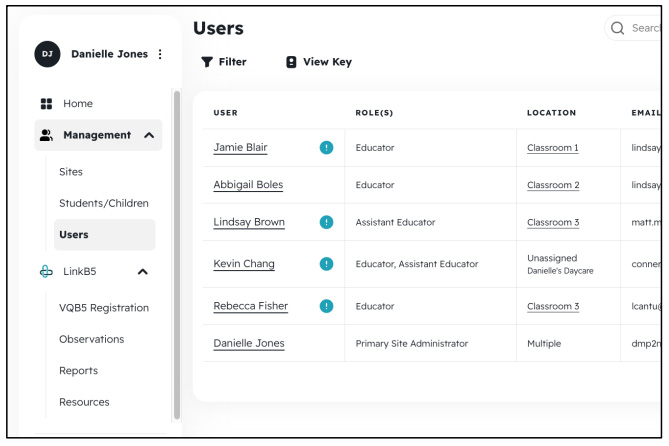Viewport: 669px width, 446px height.
Task: Open the Classroom 2 location link
Action: [553, 185]
